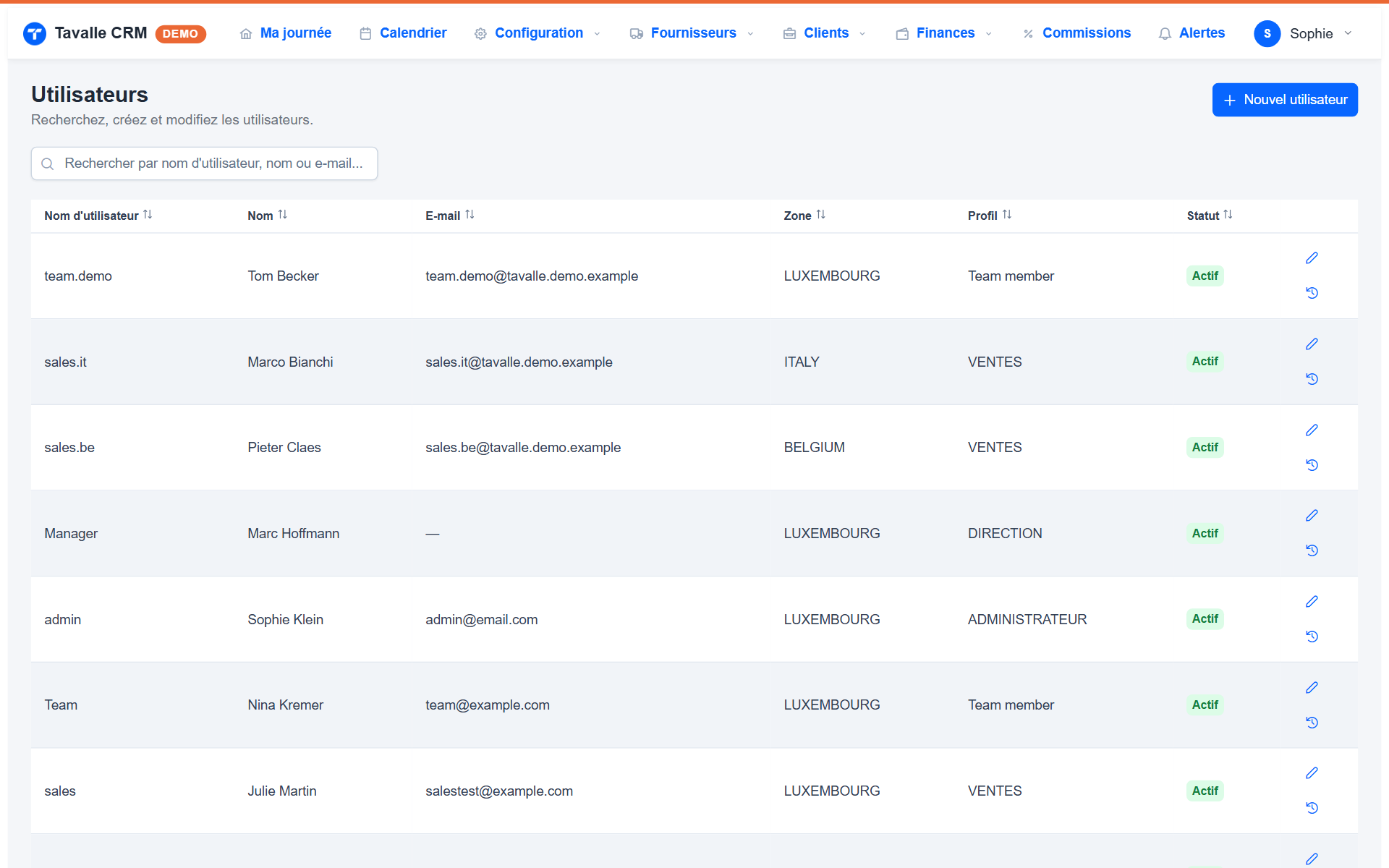Open the Finances dropdown menu

944,33
